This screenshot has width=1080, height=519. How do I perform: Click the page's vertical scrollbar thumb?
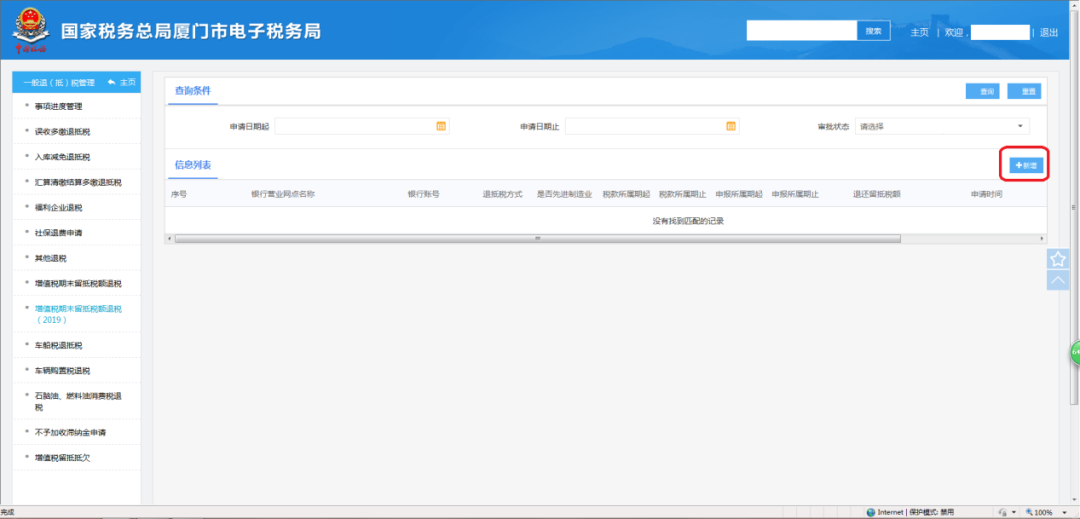1075,206
